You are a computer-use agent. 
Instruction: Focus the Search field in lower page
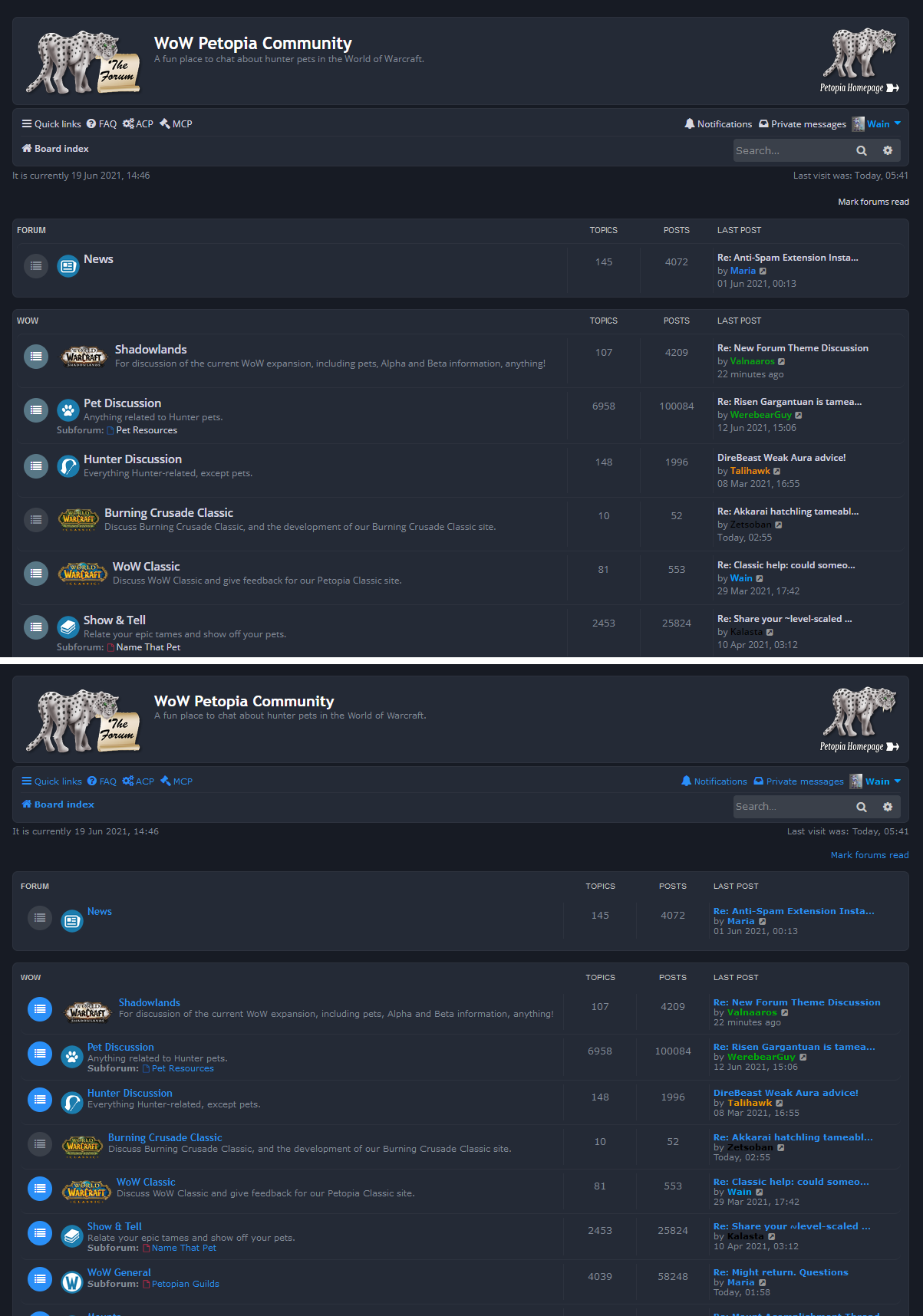pyautogui.click(x=792, y=807)
